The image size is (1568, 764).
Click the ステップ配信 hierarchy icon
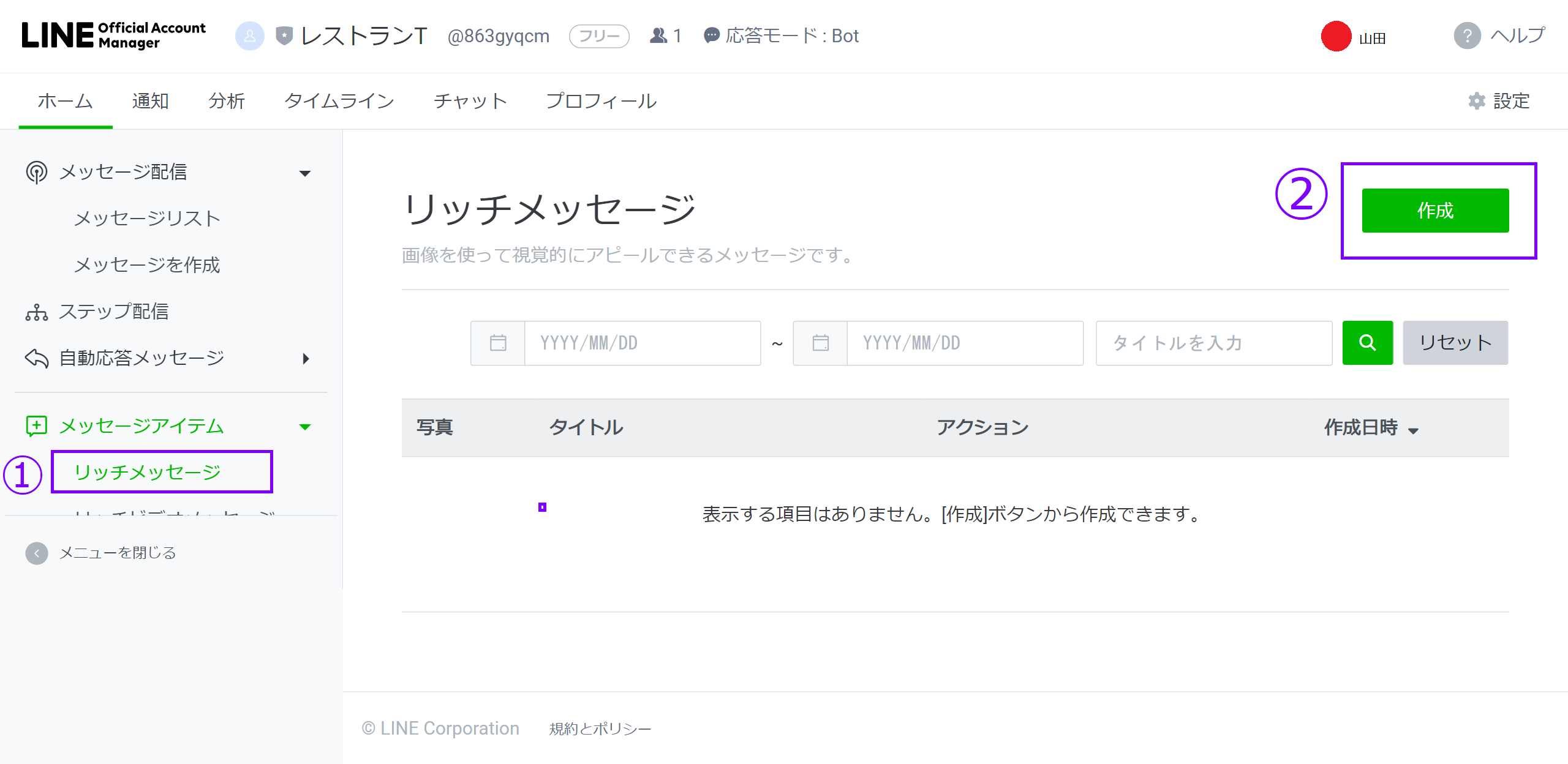point(37,312)
